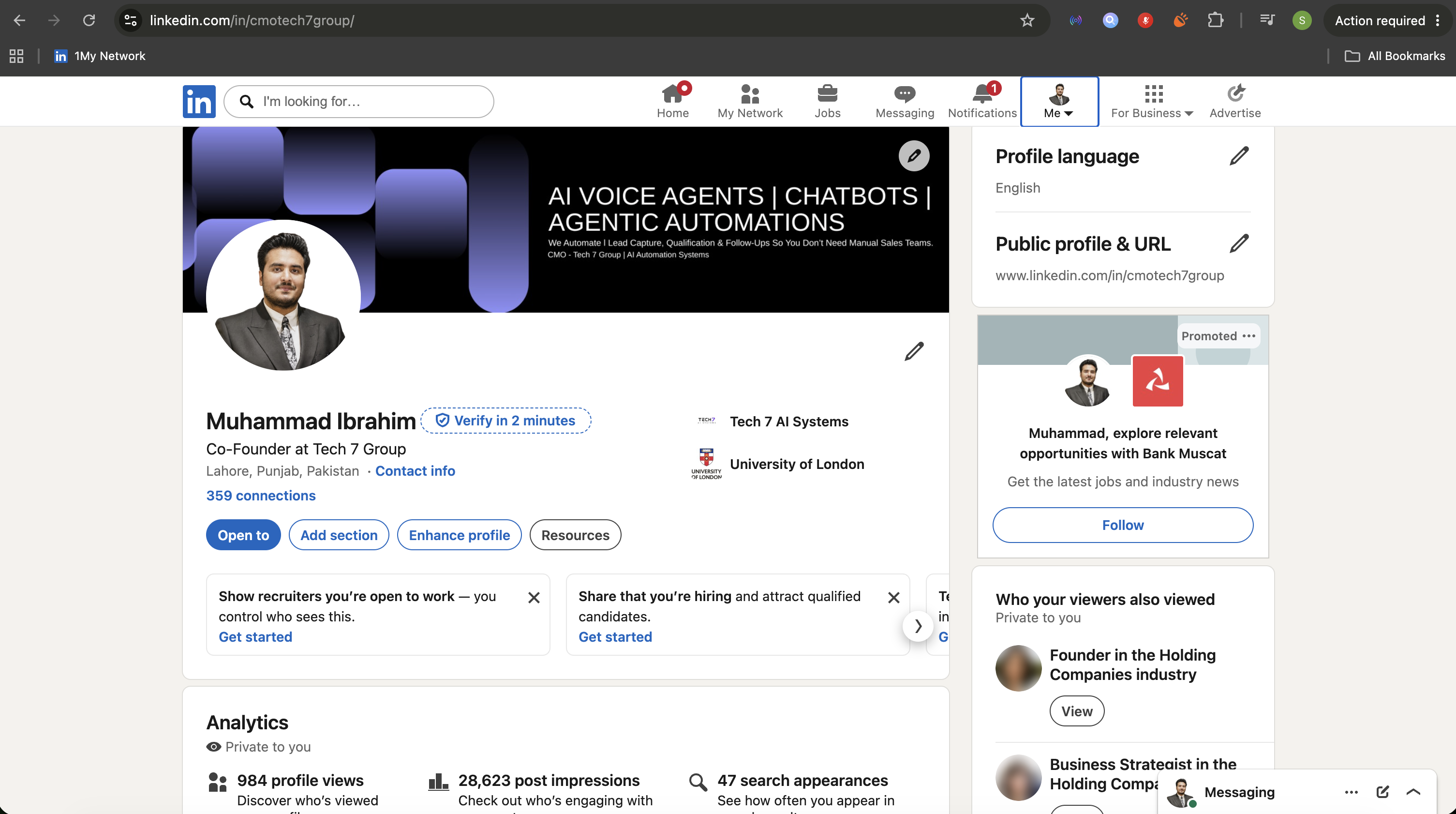Open Messaging panel options dots
The image size is (1456, 814).
(1351, 792)
